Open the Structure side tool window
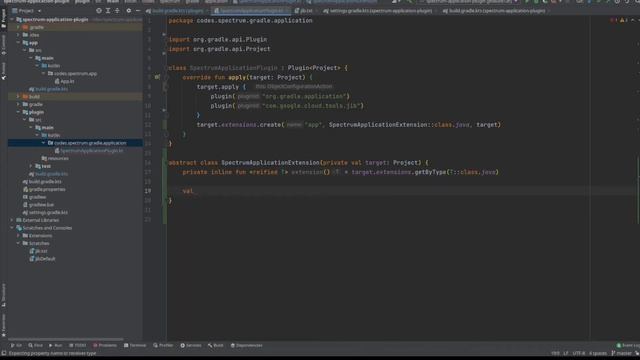The image size is (640, 360). pos(4,295)
